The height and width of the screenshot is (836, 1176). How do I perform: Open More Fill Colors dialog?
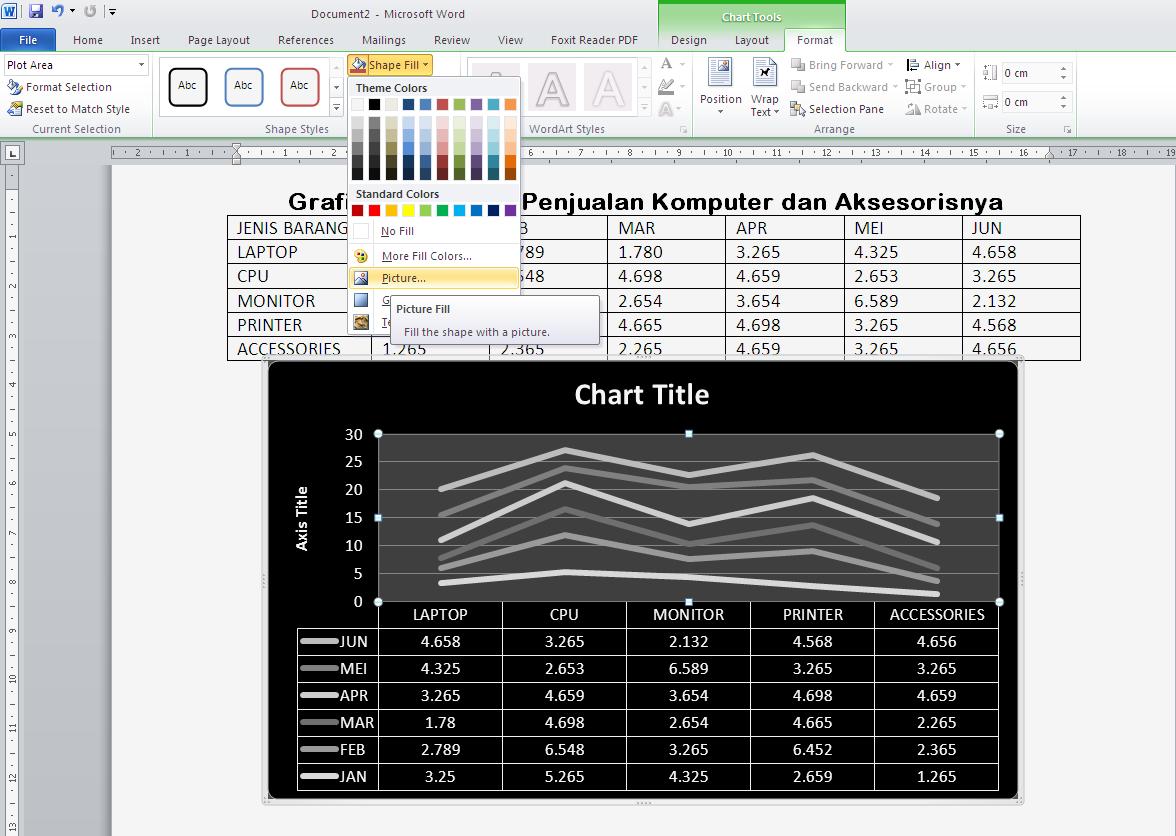tap(434, 256)
